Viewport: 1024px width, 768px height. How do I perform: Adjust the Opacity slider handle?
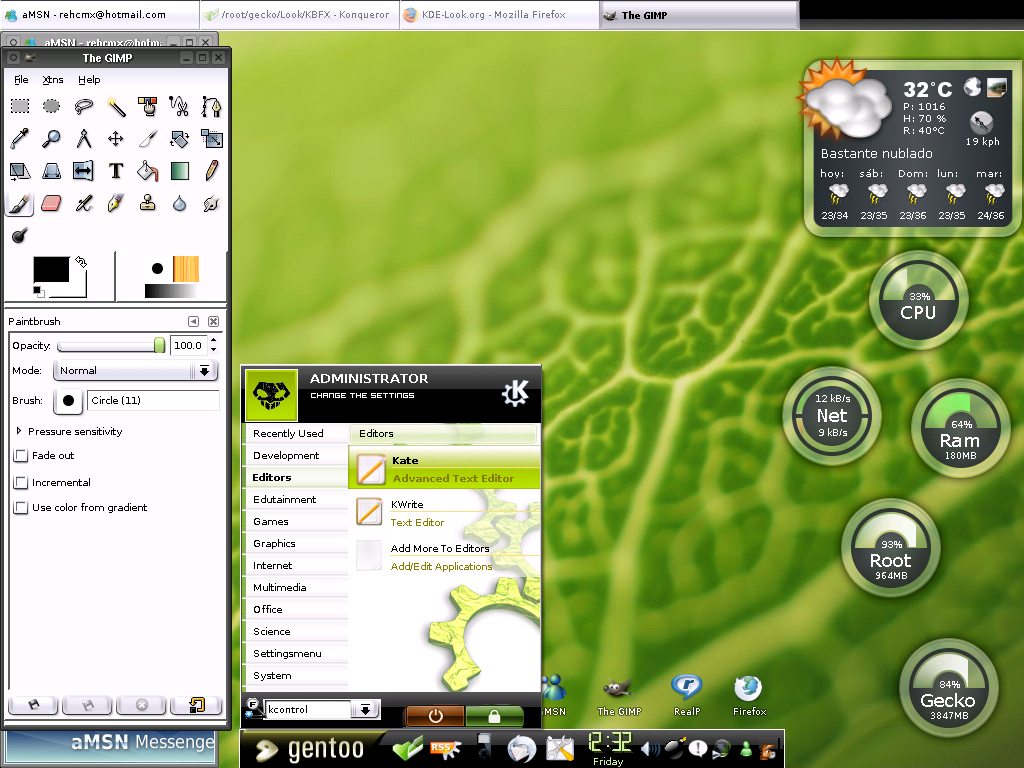click(x=159, y=345)
